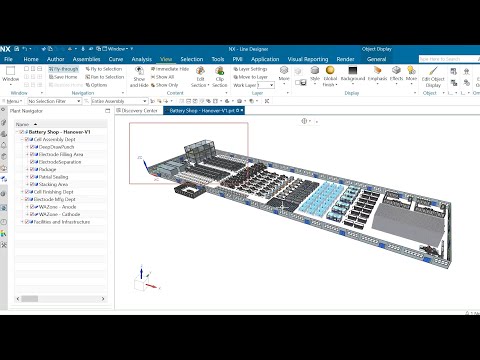This screenshot has height=360, width=480.
Task: Click the Plant Navigator horizontal scrollbar thumb
Action: [30, 299]
